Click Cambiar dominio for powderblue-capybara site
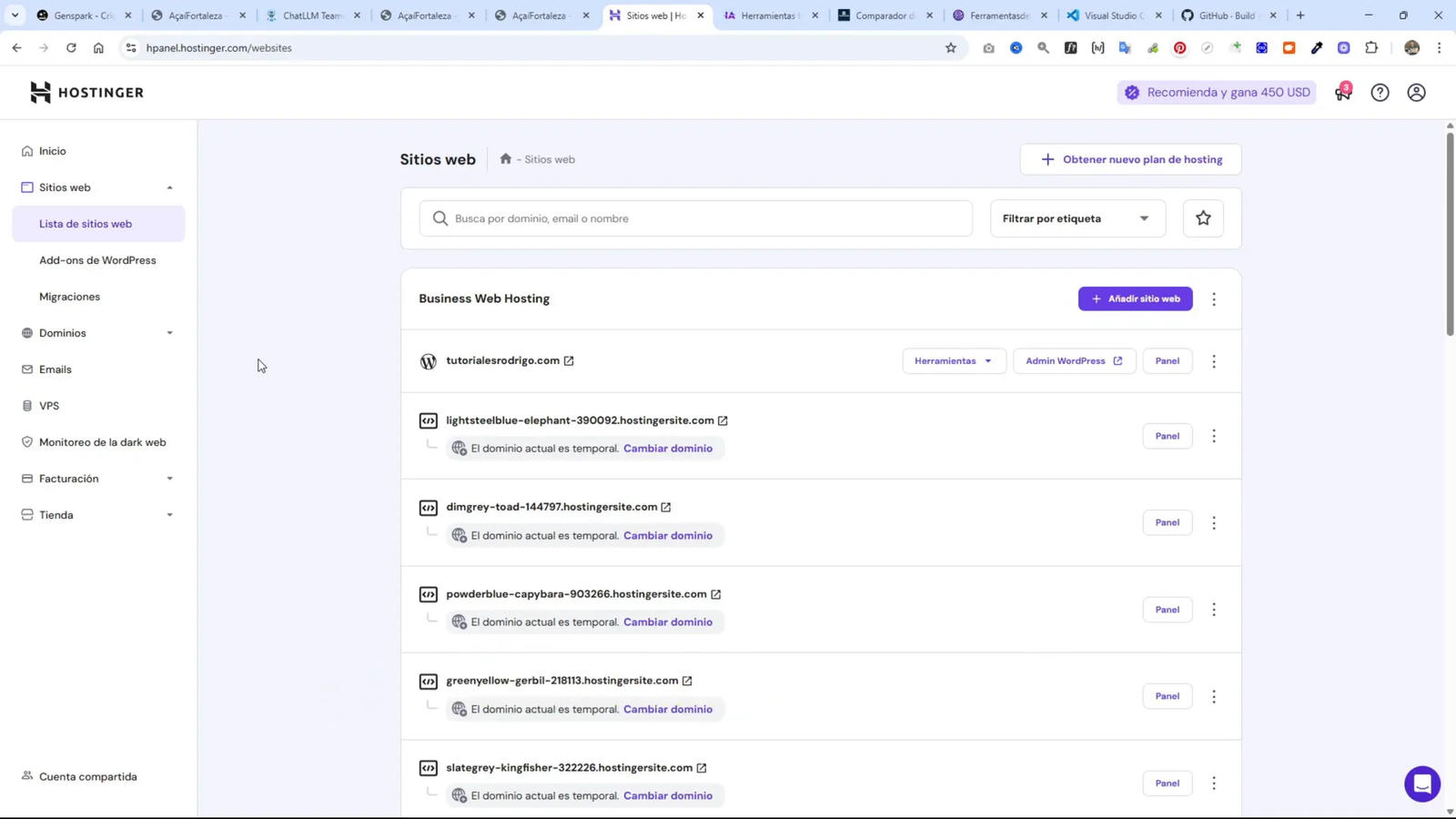This screenshot has width=1456, height=819. pos(667,622)
